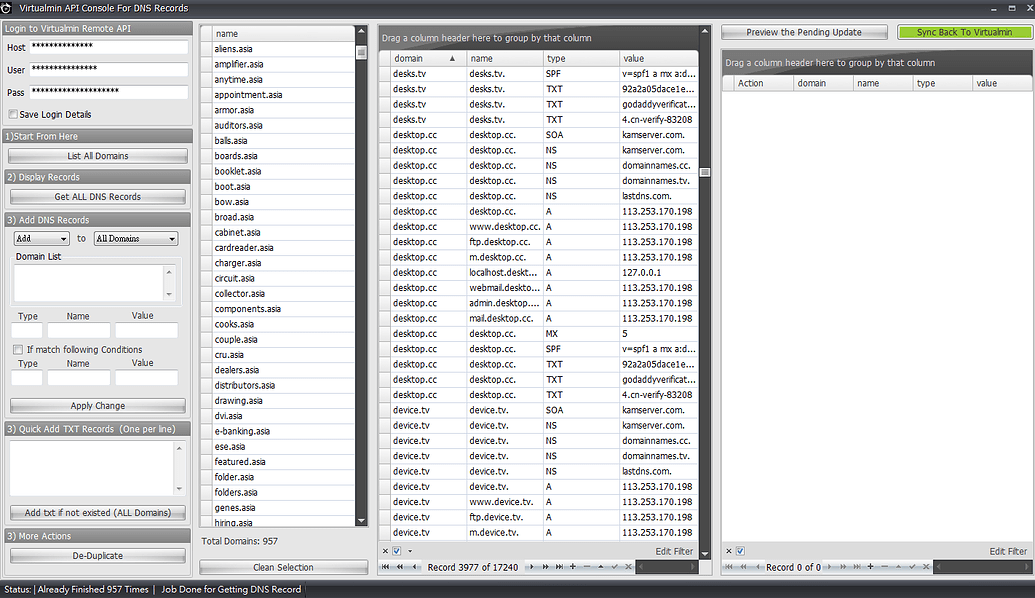The width and height of the screenshot is (1035, 598).
Task: Delete the current record using the minus icon
Action: pos(588,567)
